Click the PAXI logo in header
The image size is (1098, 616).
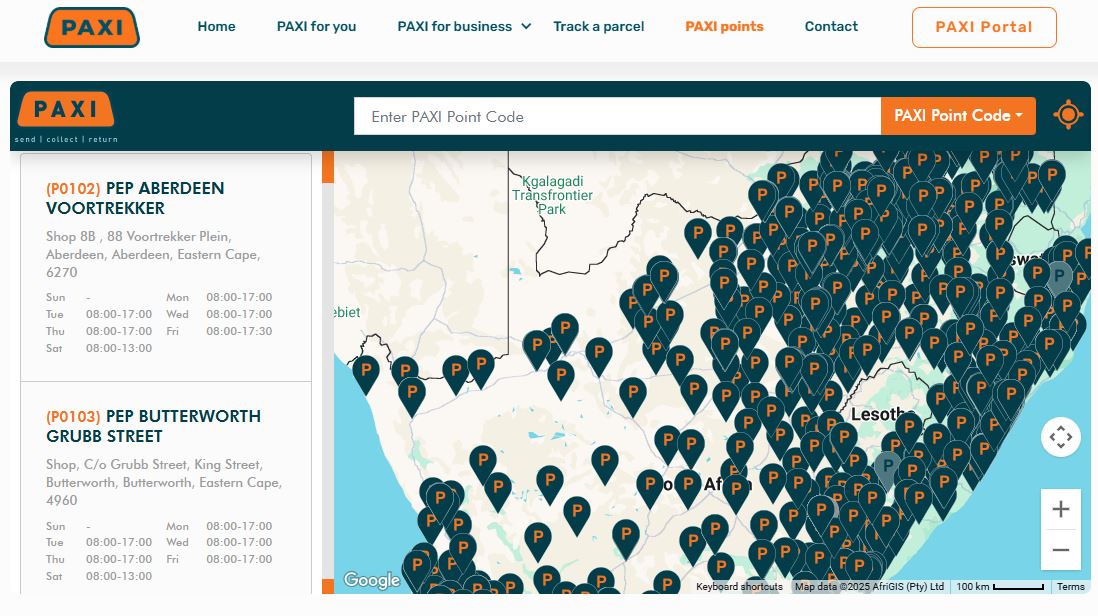click(x=92, y=27)
